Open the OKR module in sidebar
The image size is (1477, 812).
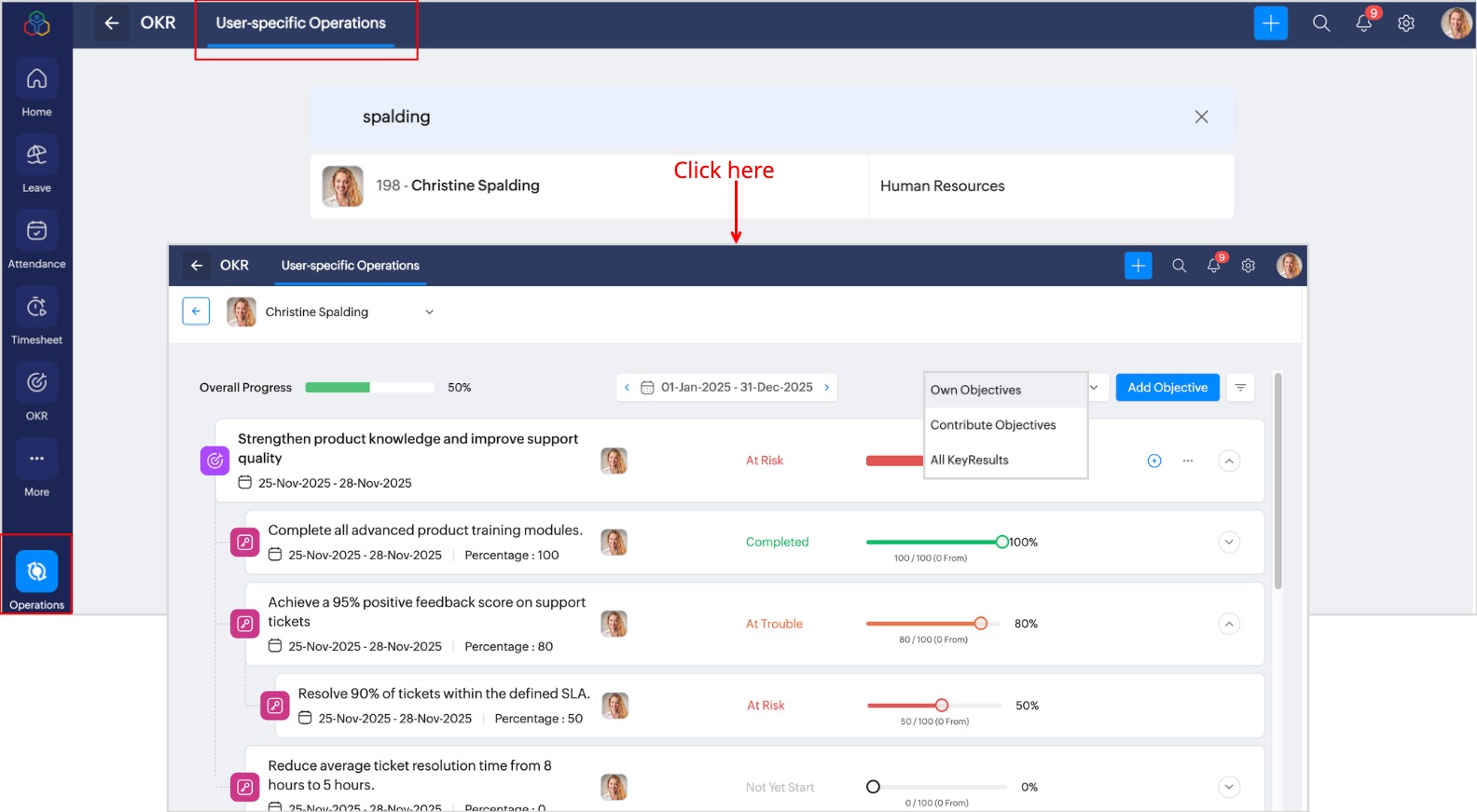pyautogui.click(x=36, y=393)
